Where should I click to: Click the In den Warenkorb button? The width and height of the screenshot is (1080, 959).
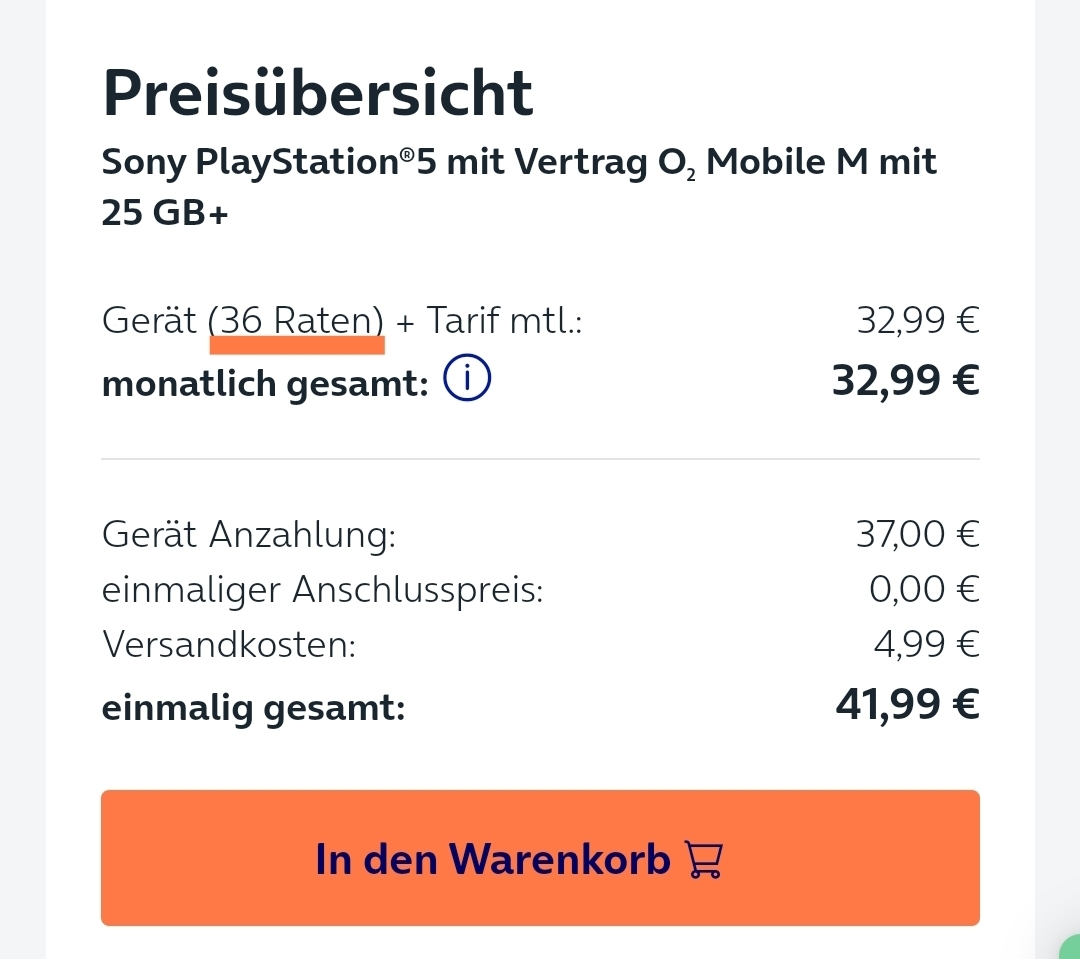tap(540, 858)
